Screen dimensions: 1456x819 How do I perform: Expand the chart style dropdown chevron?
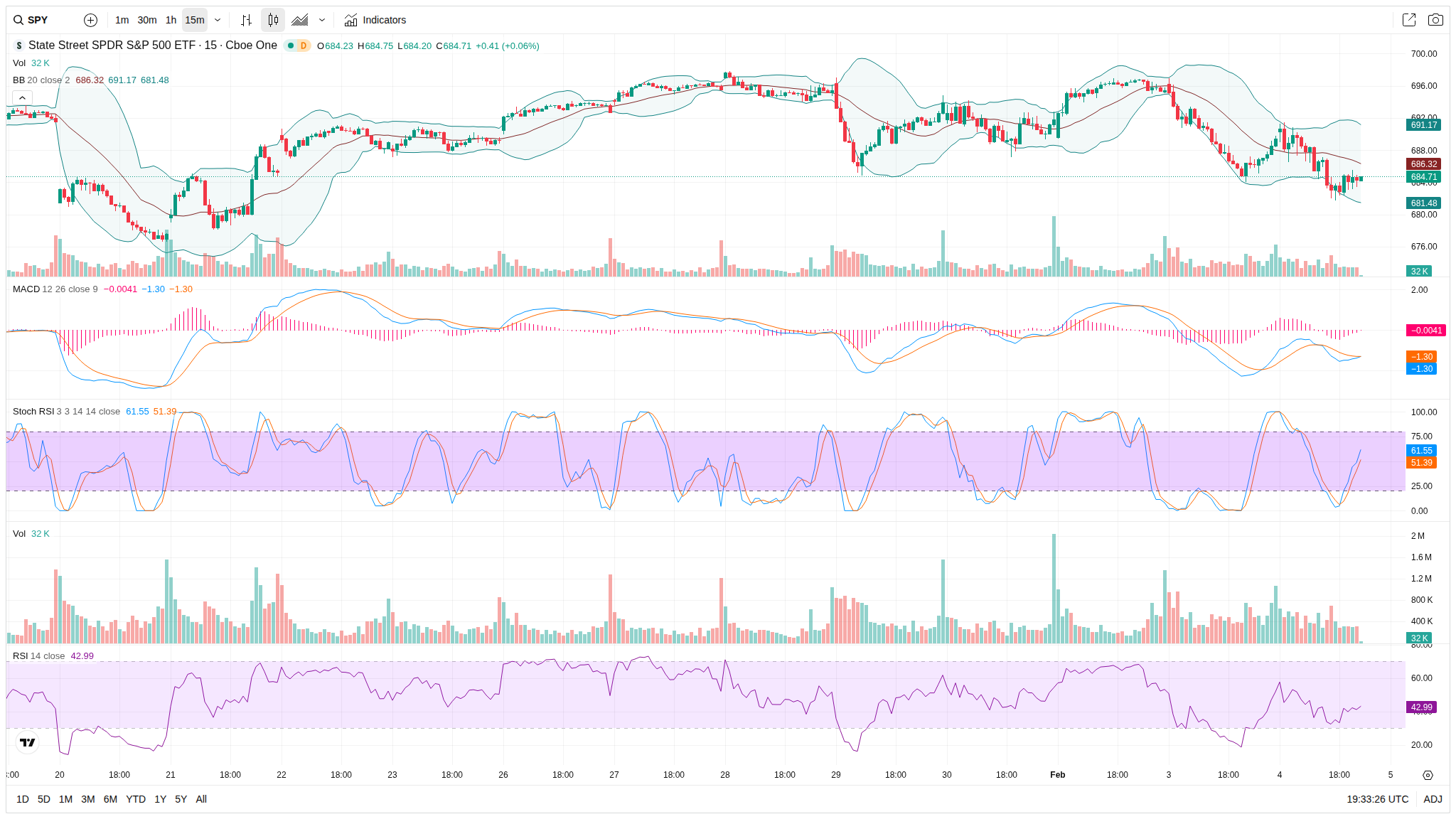tap(322, 20)
